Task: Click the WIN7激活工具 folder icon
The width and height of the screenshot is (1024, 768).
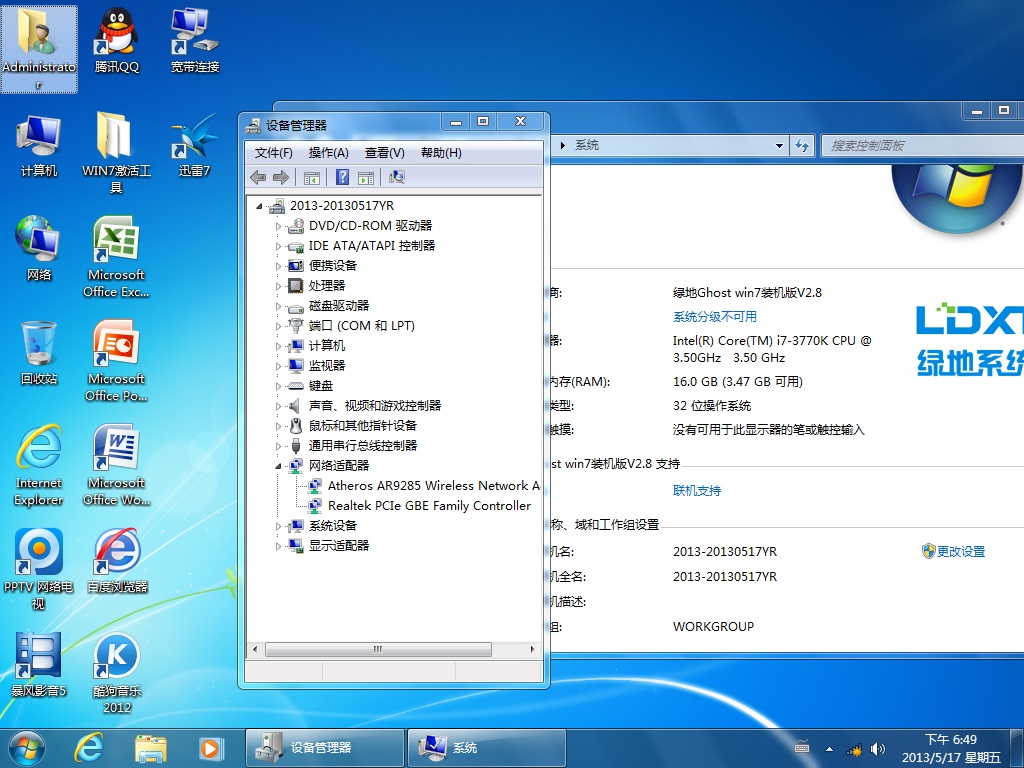Action: click(x=116, y=153)
